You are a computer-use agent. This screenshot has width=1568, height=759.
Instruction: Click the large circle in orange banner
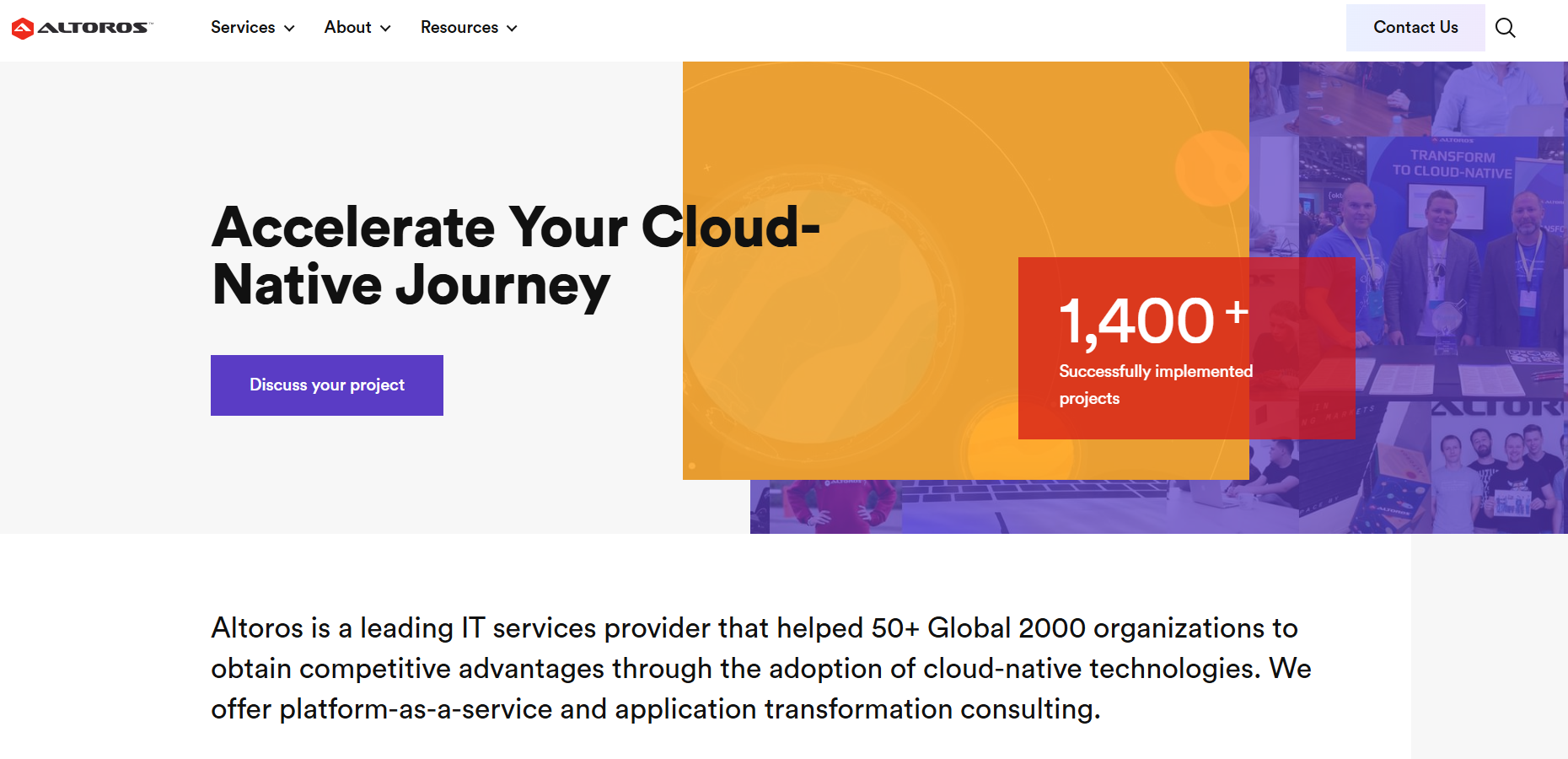(809, 316)
